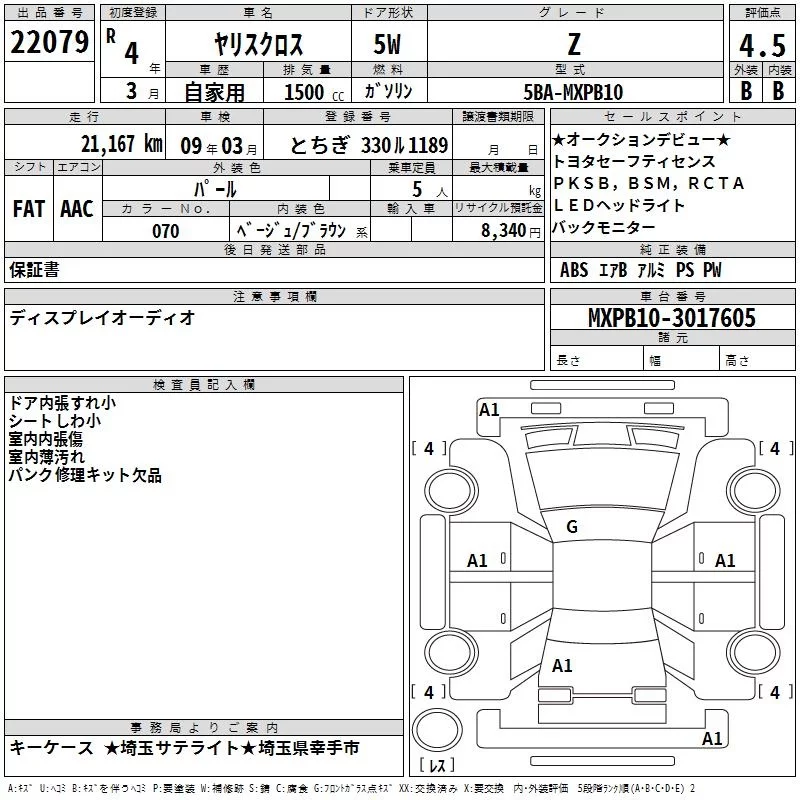Click the A1 mark beside the front bumper
The image size is (800, 800).
coord(489,409)
